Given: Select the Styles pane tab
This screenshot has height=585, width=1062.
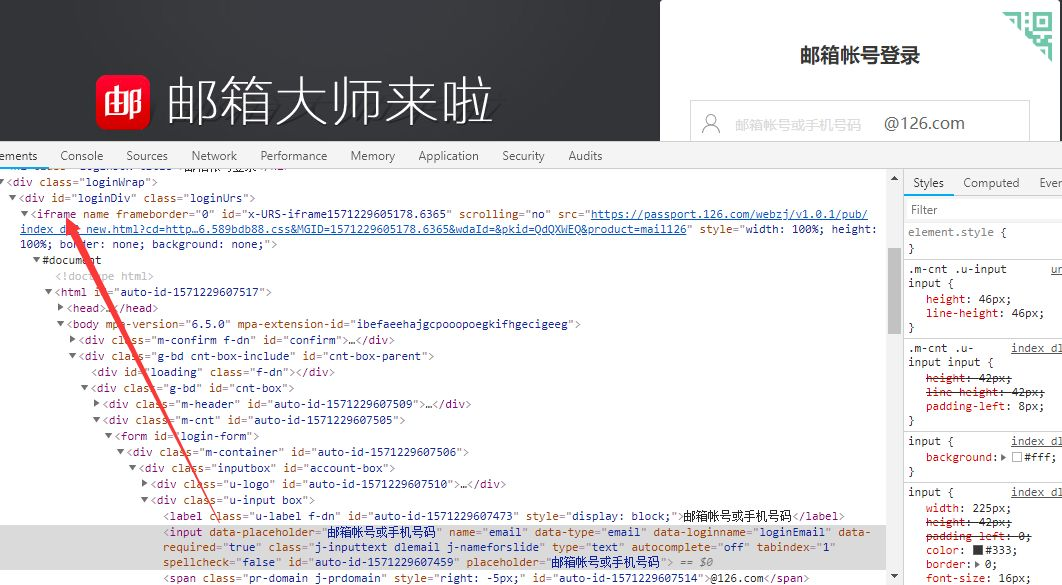Looking at the screenshot, I should (x=928, y=183).
